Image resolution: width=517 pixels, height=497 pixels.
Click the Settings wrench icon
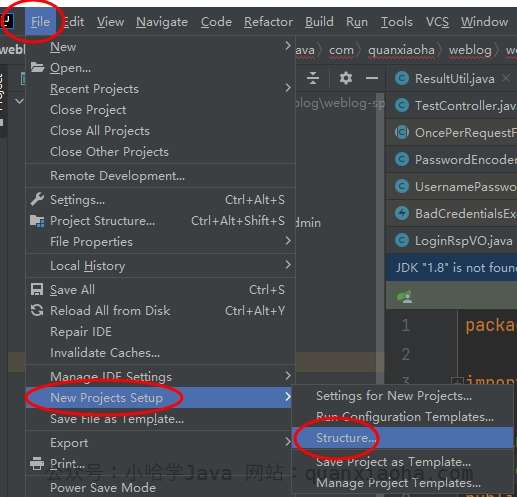(x=37, y=199)
